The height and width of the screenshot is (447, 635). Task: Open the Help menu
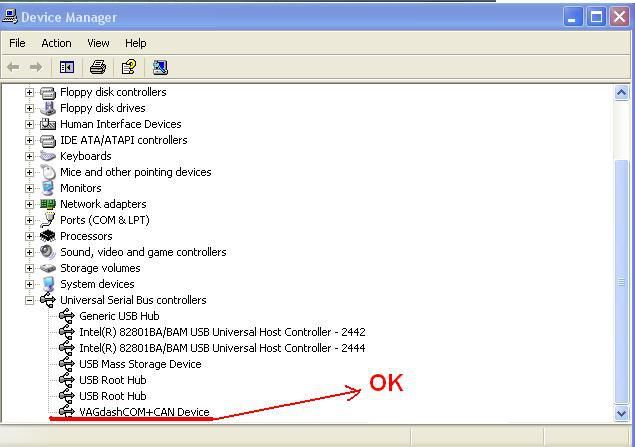pos(135,43)
